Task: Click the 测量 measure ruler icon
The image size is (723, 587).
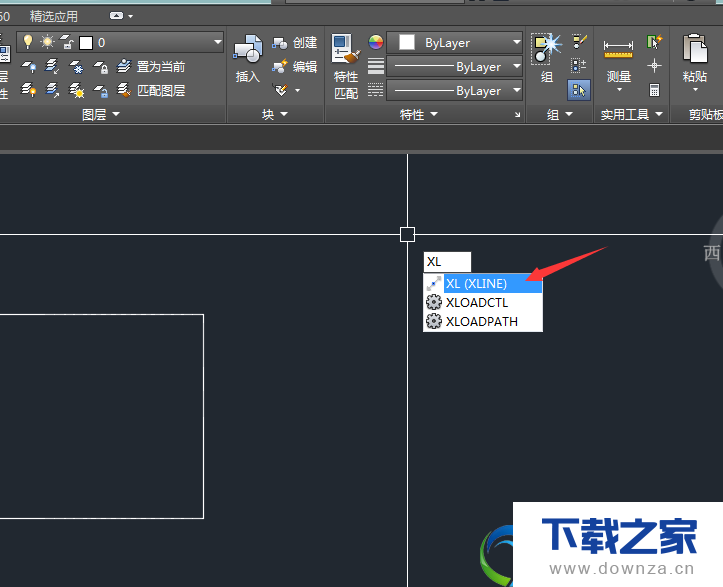Action: [x=618, y=49]
